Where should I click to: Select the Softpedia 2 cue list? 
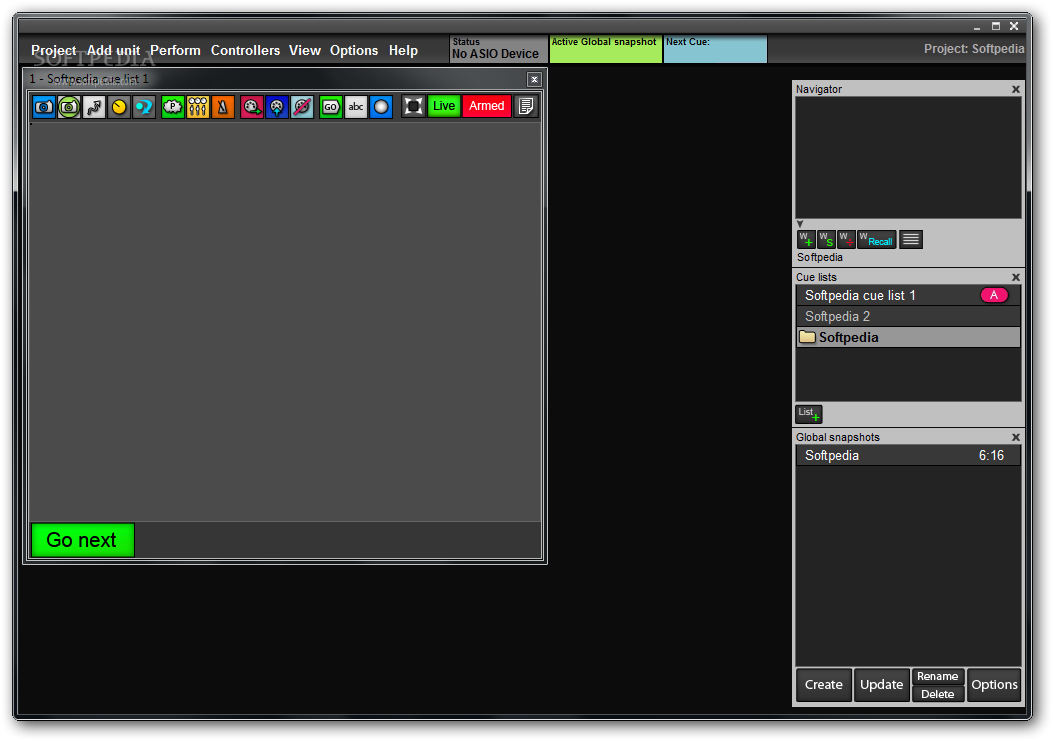(908, 316)
